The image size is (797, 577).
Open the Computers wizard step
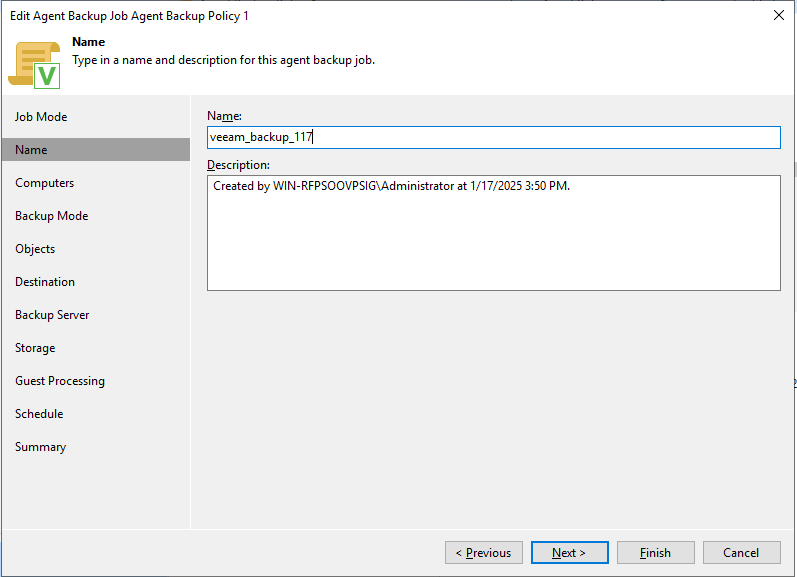pyautogui.click(x=44, y=183)
